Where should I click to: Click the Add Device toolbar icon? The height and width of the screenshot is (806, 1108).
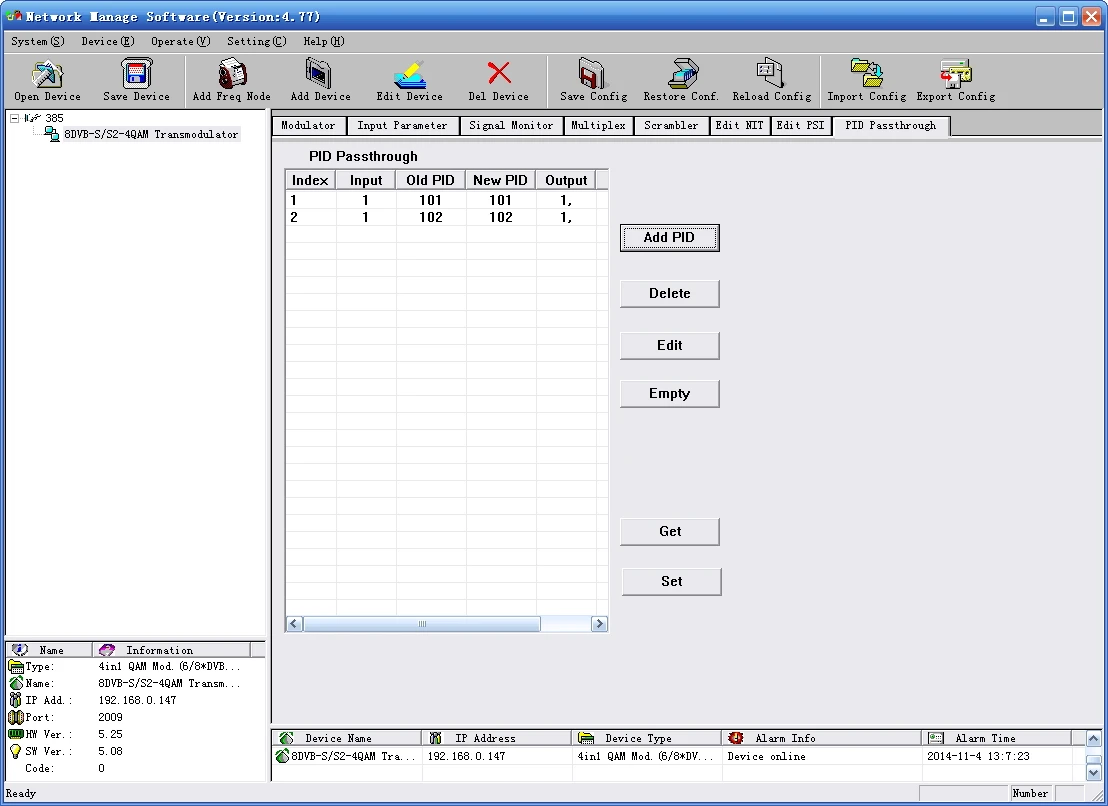point(320,75)
